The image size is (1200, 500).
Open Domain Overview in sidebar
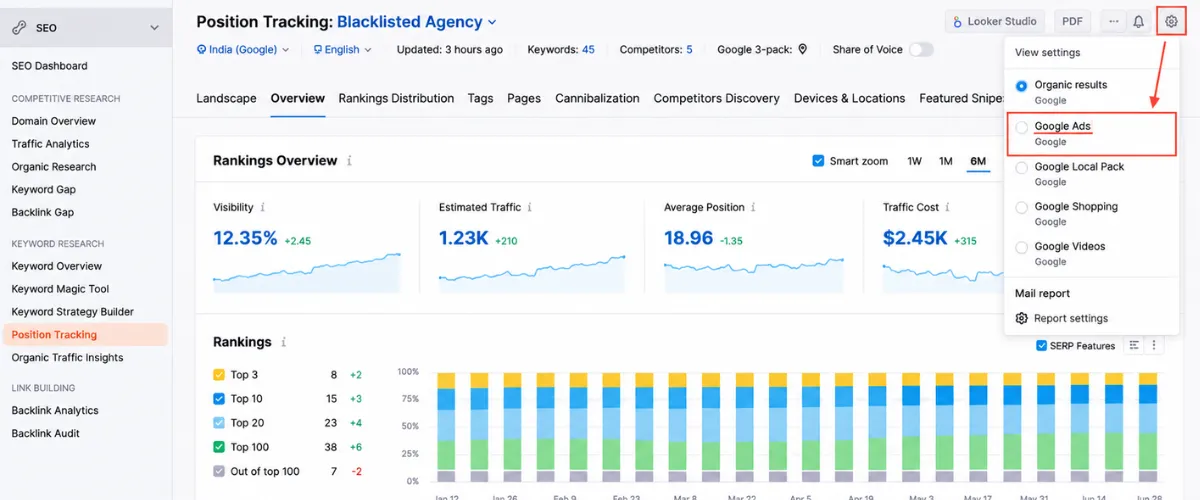click(54, 121)
